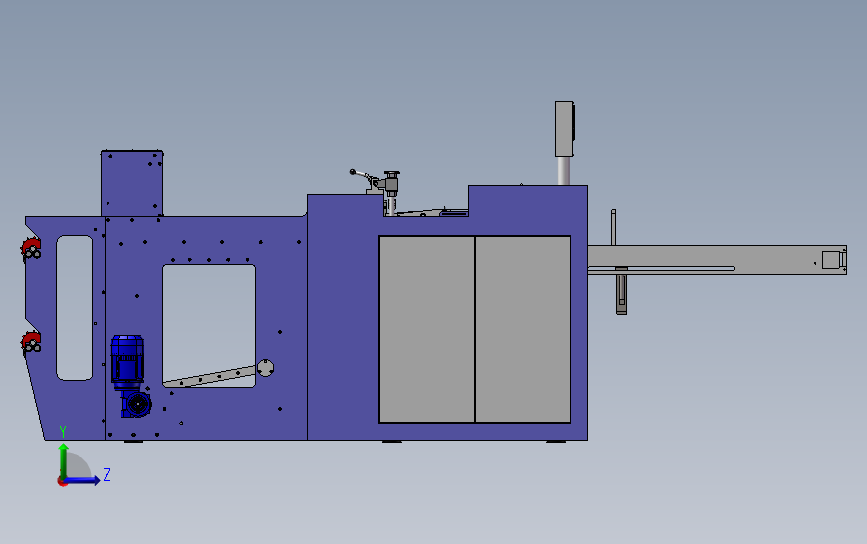The width and height of the screenshot is (867, 544).
Task: Click the vertical gray bracket hanging under conveyor
Action: [621, 291]
